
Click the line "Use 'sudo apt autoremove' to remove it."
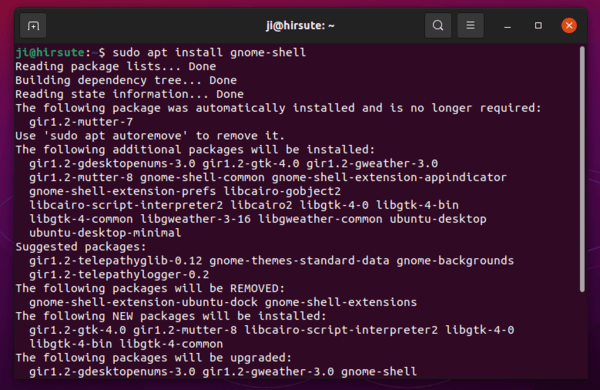coord(150,135)
